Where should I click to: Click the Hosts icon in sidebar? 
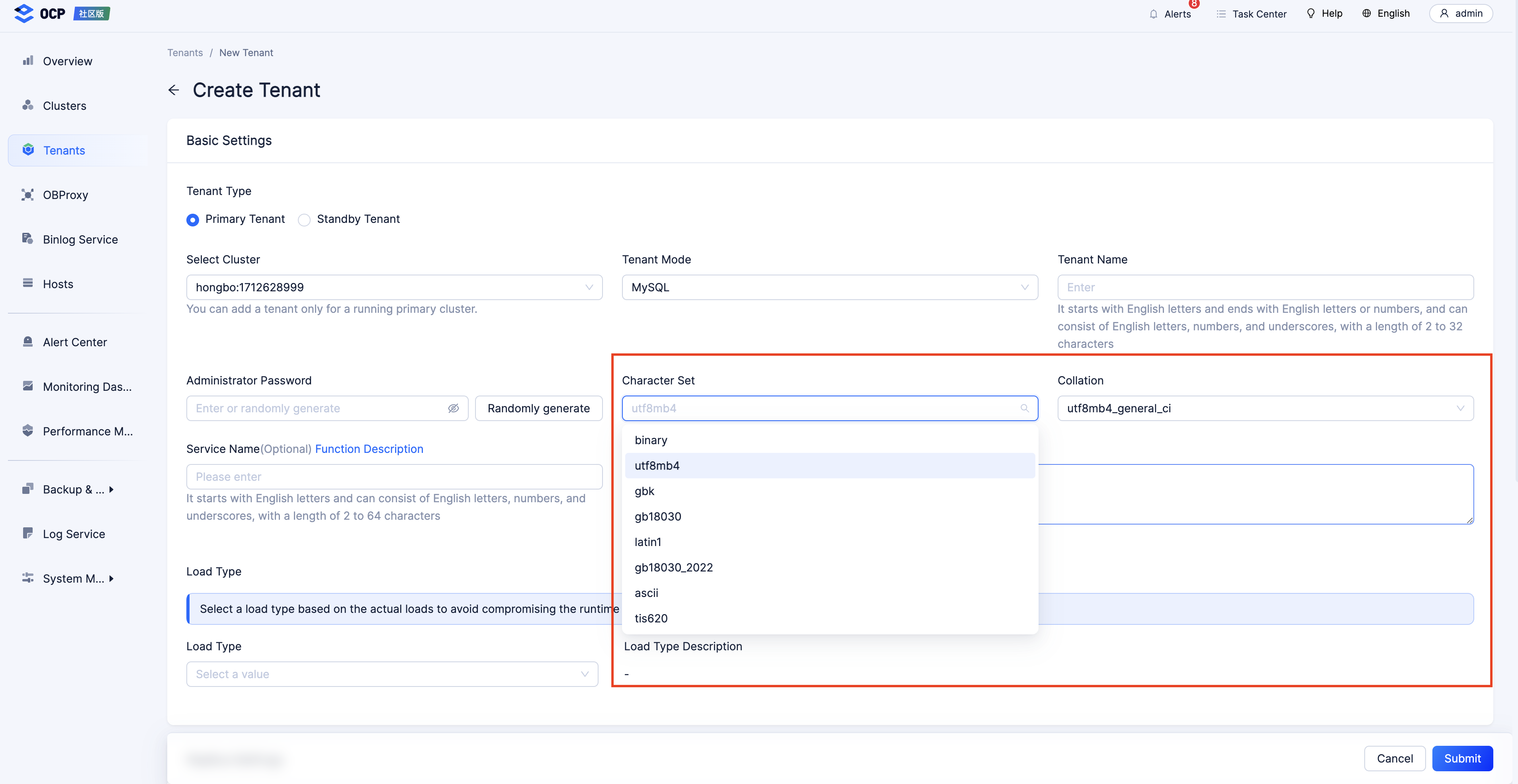pyautogui.click(x=28, y=283)
